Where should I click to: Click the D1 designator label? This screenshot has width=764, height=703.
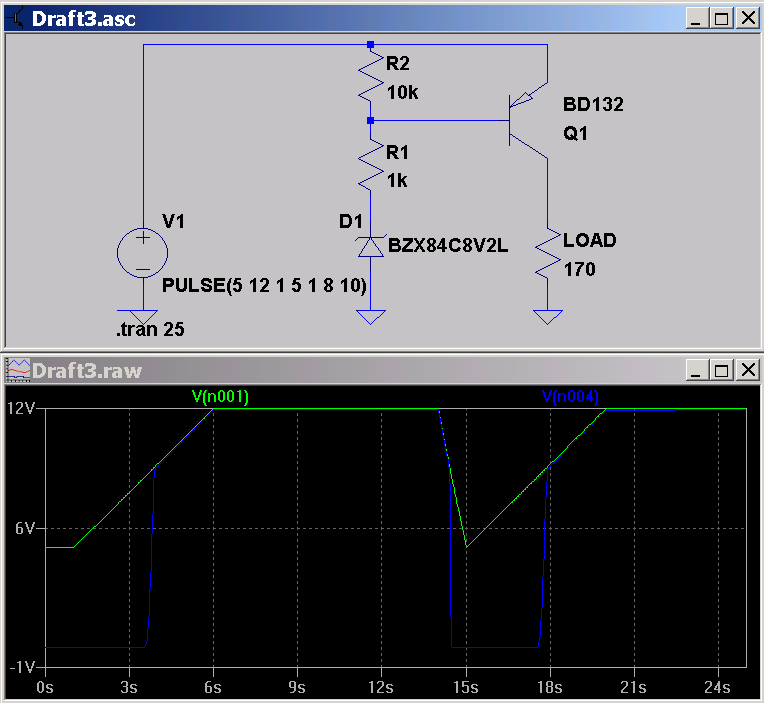pos(351,222)
